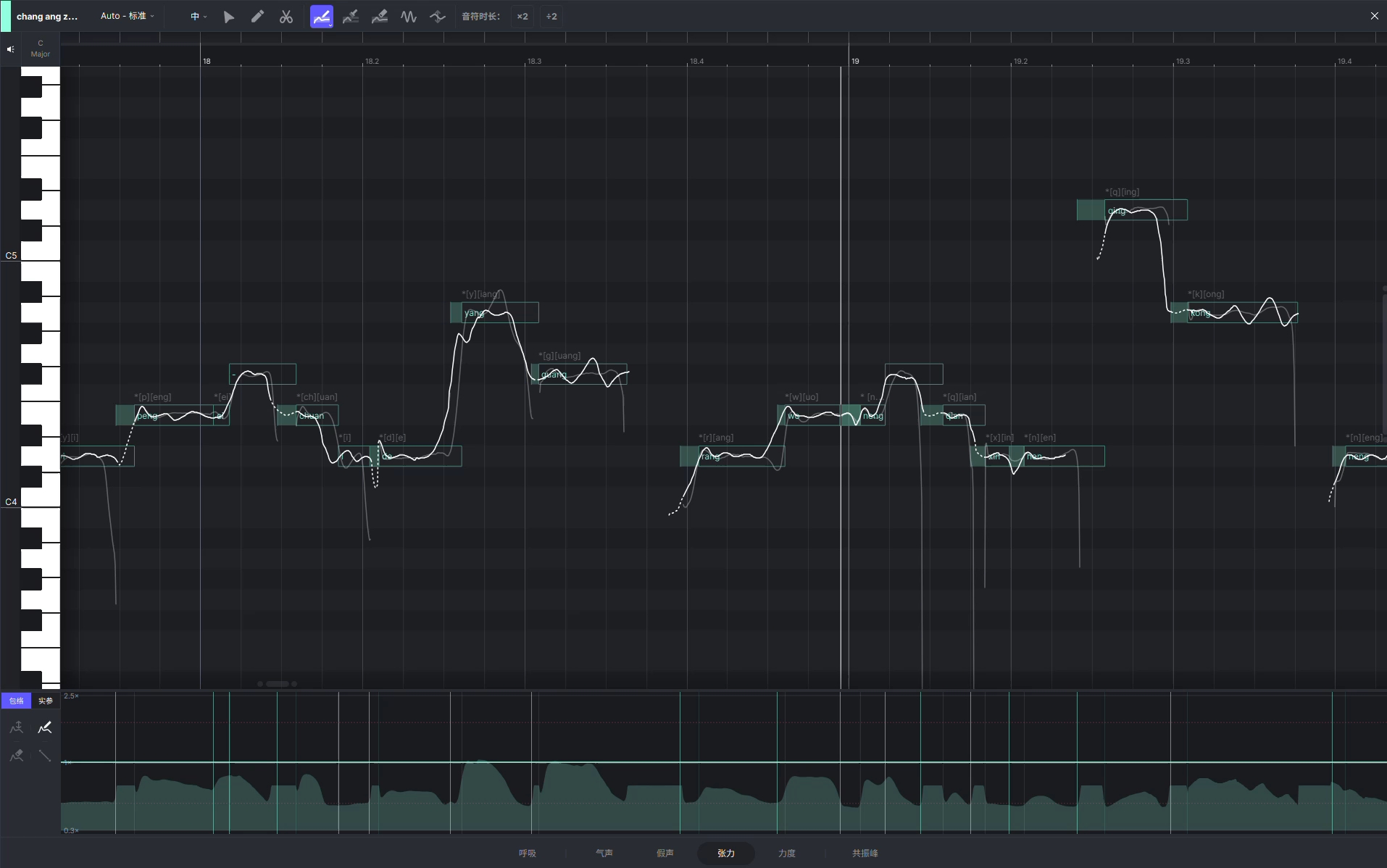Select the envelope straight line tool
Screen dimensions: 1387x868
[45, 756]
